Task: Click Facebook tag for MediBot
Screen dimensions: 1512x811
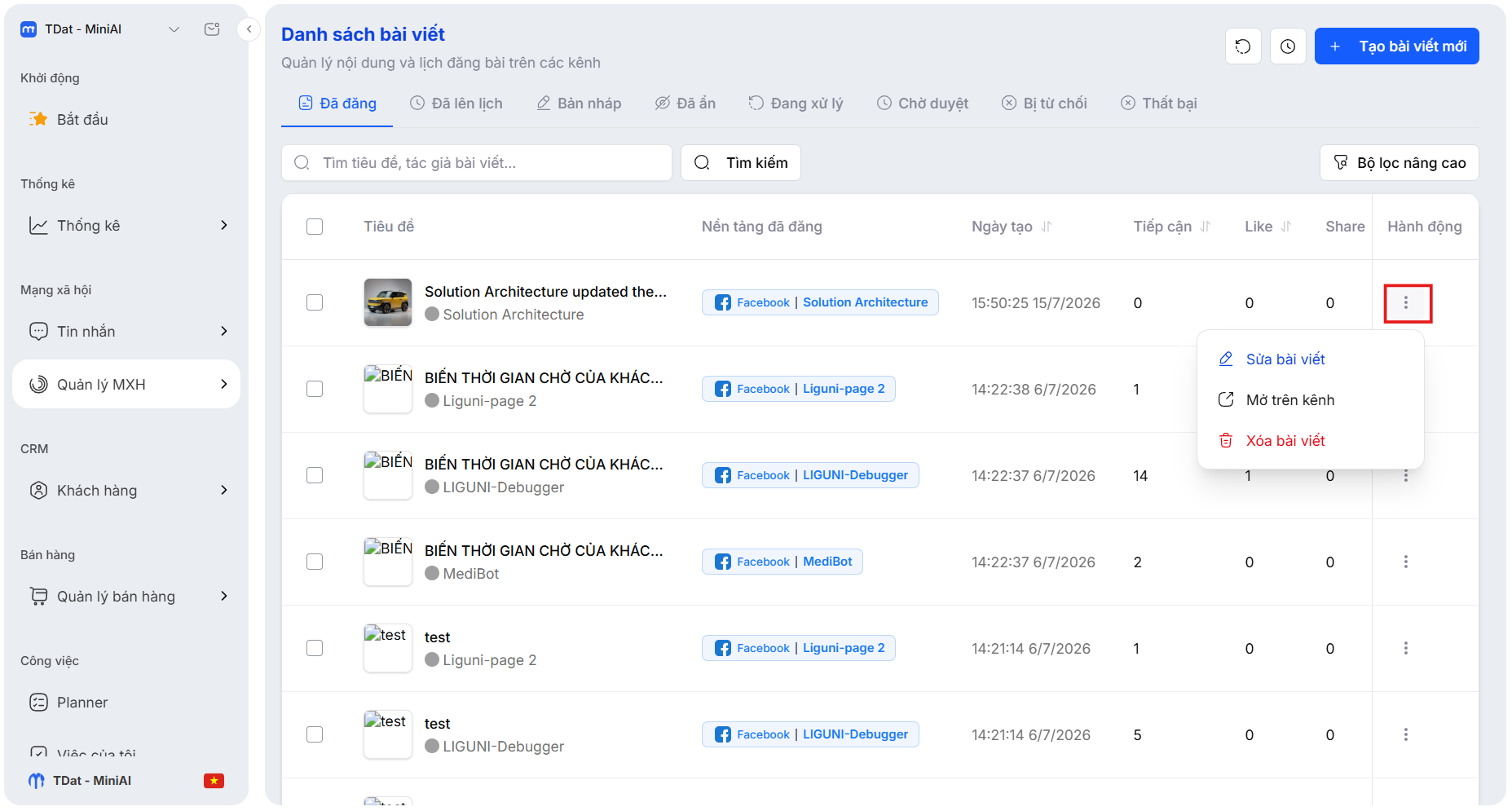Action: pos(782,562)
